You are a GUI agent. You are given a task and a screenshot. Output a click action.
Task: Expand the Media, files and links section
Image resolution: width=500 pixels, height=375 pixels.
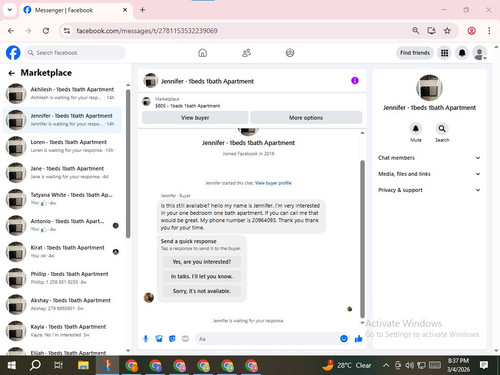click(429, 174)
